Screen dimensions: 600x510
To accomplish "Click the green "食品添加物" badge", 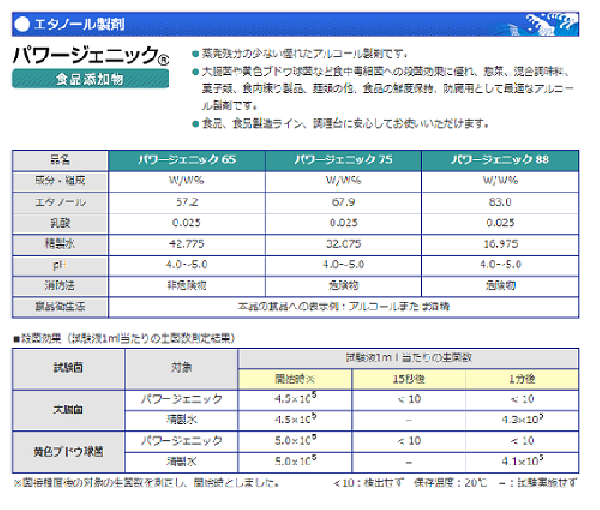I will 90,79.
